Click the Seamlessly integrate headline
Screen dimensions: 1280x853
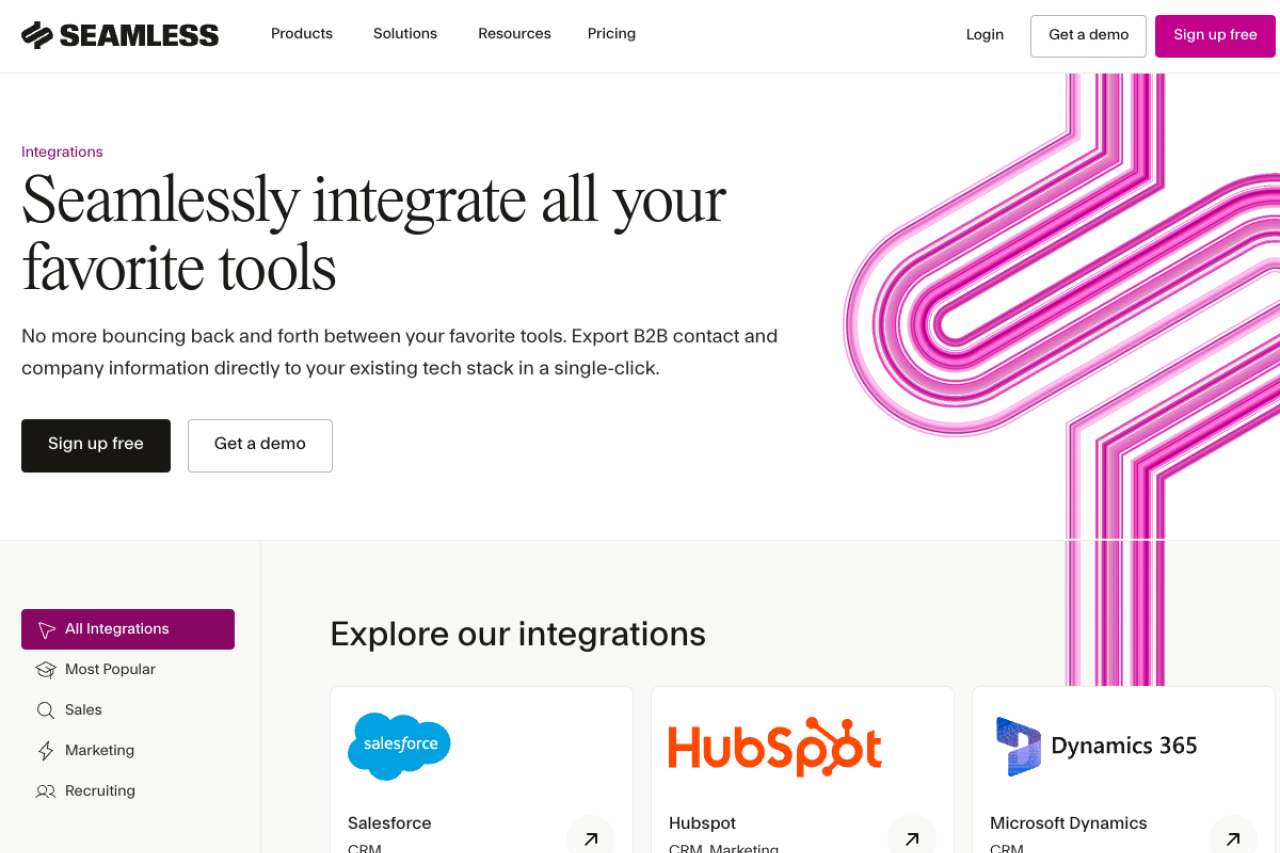[x=374, y=233]
